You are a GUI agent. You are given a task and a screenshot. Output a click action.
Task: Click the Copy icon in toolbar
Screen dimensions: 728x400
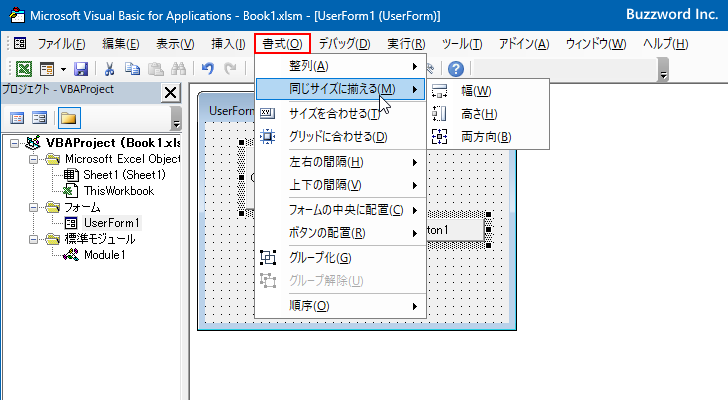pyautogui.click(x=133, y=69)
